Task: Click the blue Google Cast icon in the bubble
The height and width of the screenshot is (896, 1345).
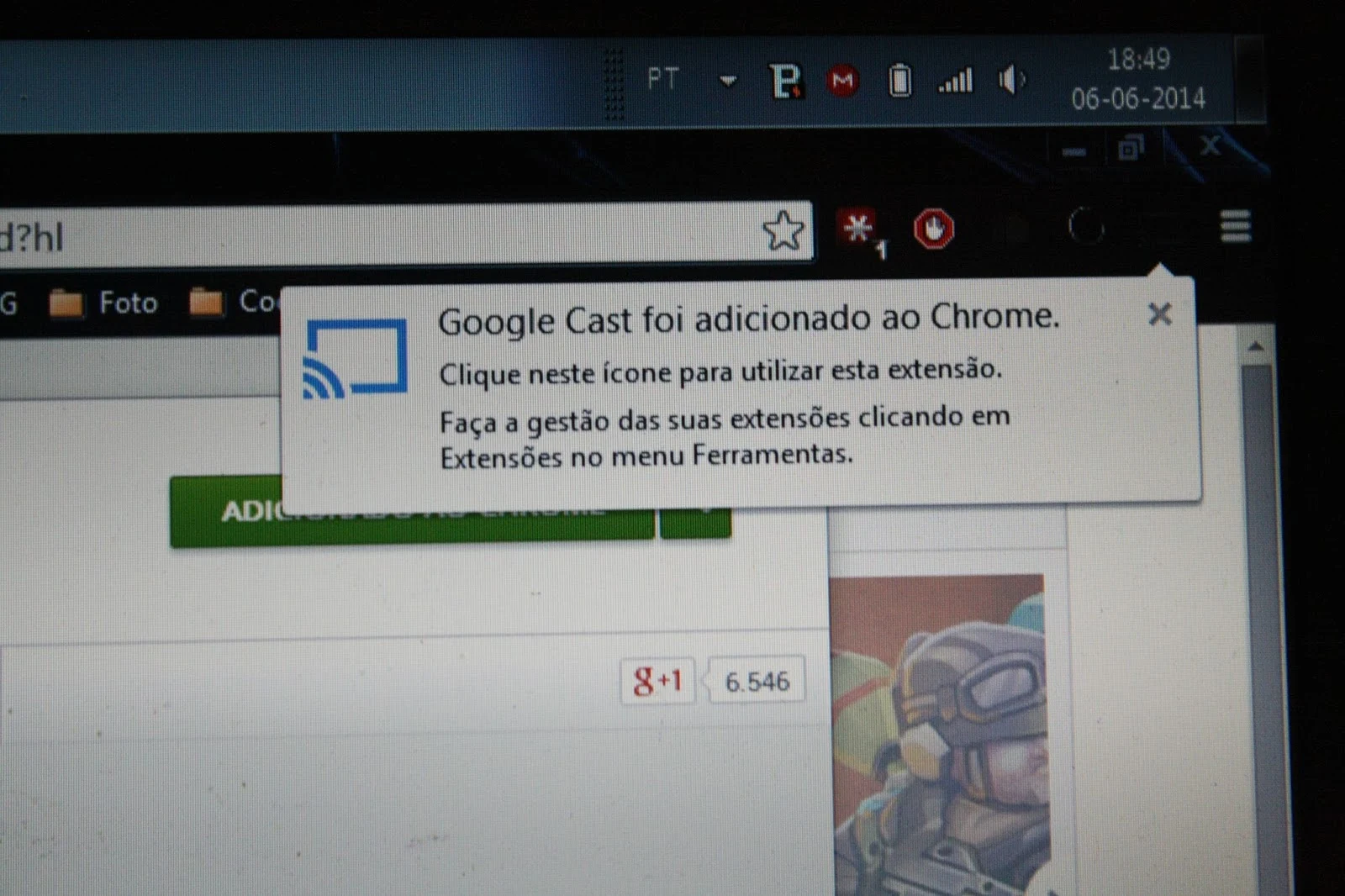Action: pos(356,357)
